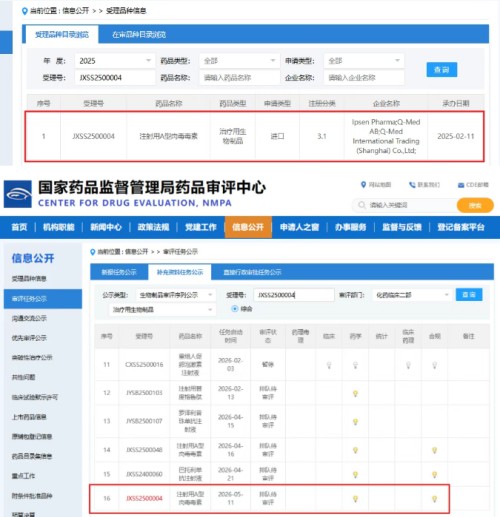The height and width of the screenshot is (517, 500).
Task: Click the yellow compliance bulb in row 16
Action: tap(434, 499)
